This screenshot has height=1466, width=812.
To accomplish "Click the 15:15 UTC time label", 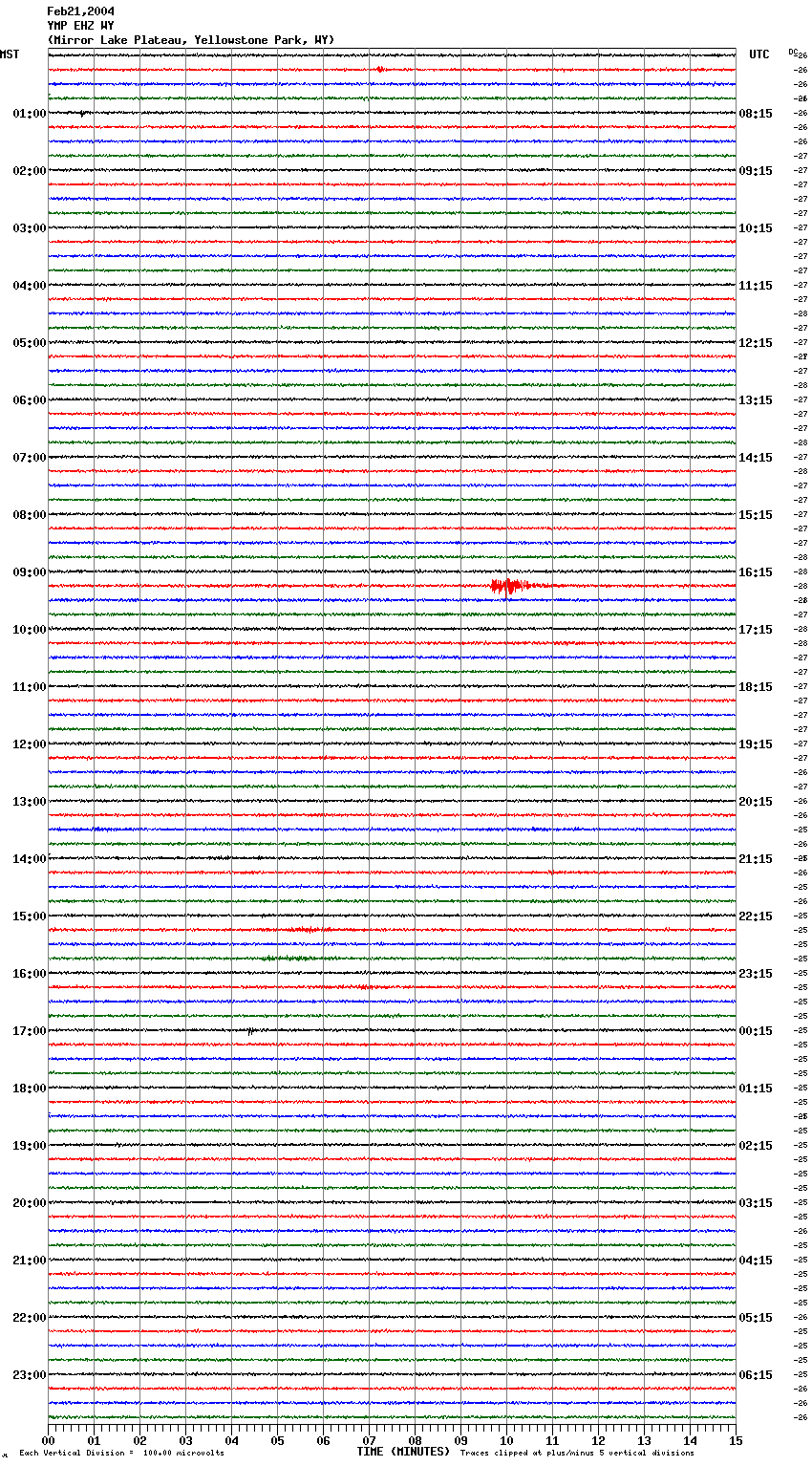I will pyautogui.click(x=756, y=515).
